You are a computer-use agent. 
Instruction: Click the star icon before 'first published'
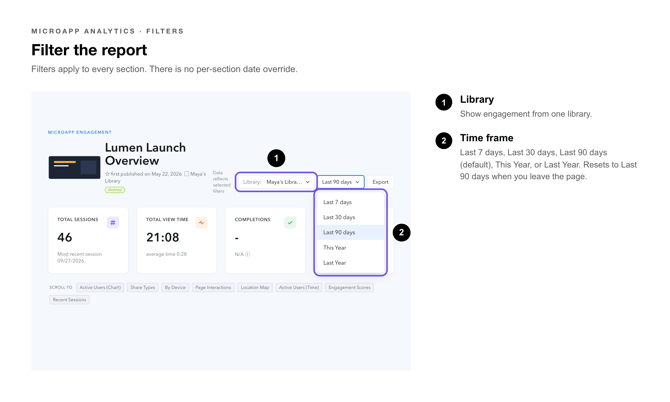pos(107,174)
